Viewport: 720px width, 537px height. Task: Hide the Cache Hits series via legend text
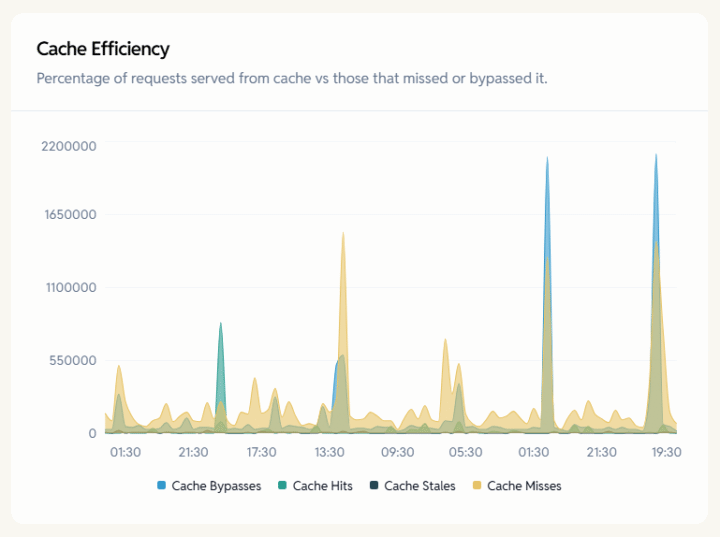click(x=324, y=486)
